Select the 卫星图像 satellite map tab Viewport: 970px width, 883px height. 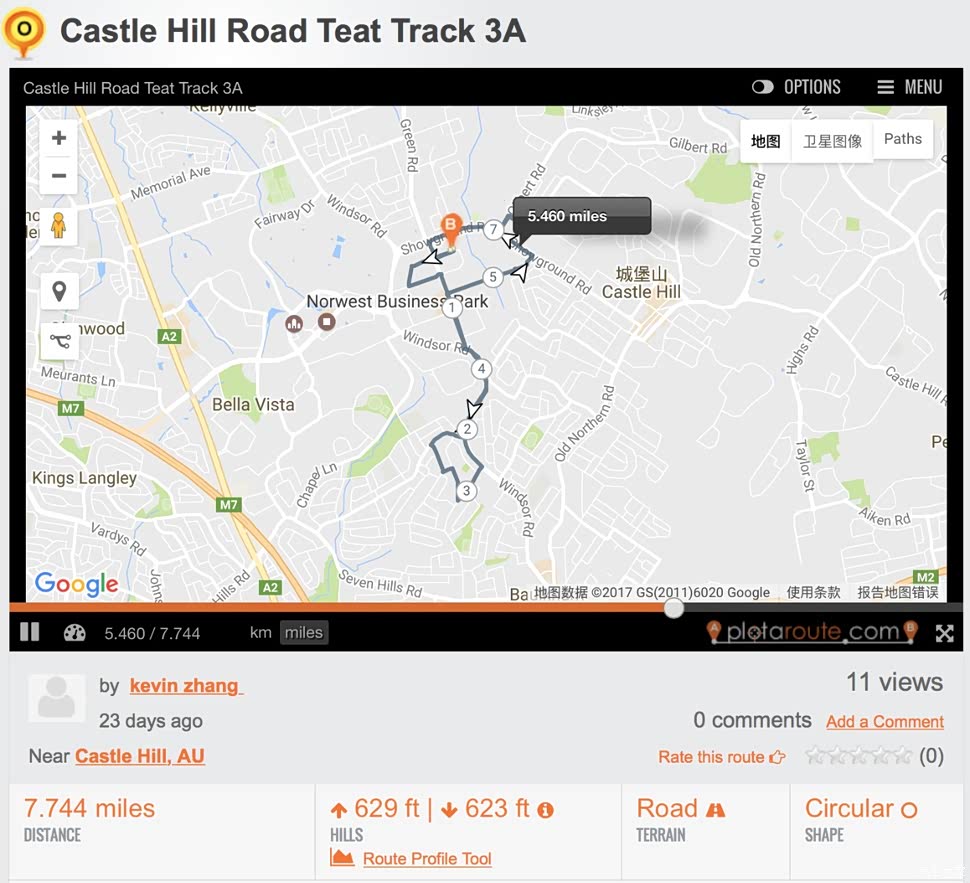click(x=832, y=141)
